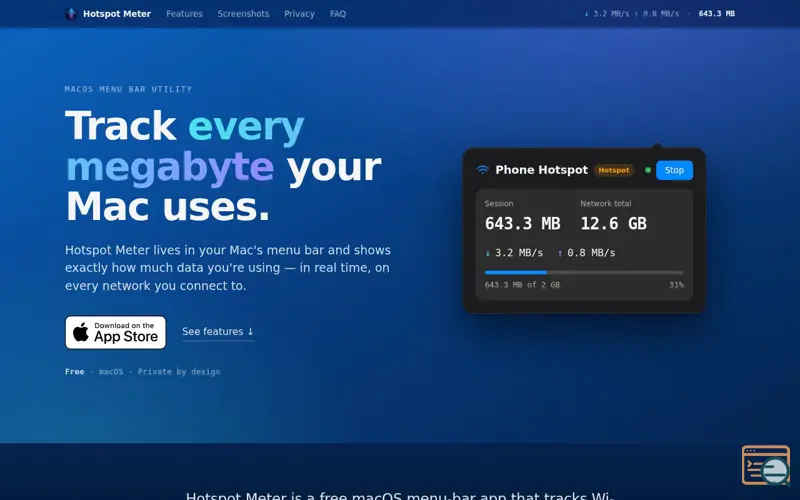Click the 3.2 MB/s rate in the widget
Viewport: 800px width, 500px height.
[x=519, y=253]
